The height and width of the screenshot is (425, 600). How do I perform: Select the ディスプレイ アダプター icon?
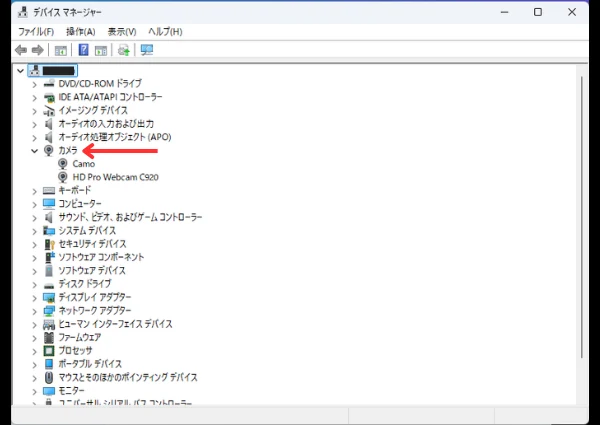(49, 297)
